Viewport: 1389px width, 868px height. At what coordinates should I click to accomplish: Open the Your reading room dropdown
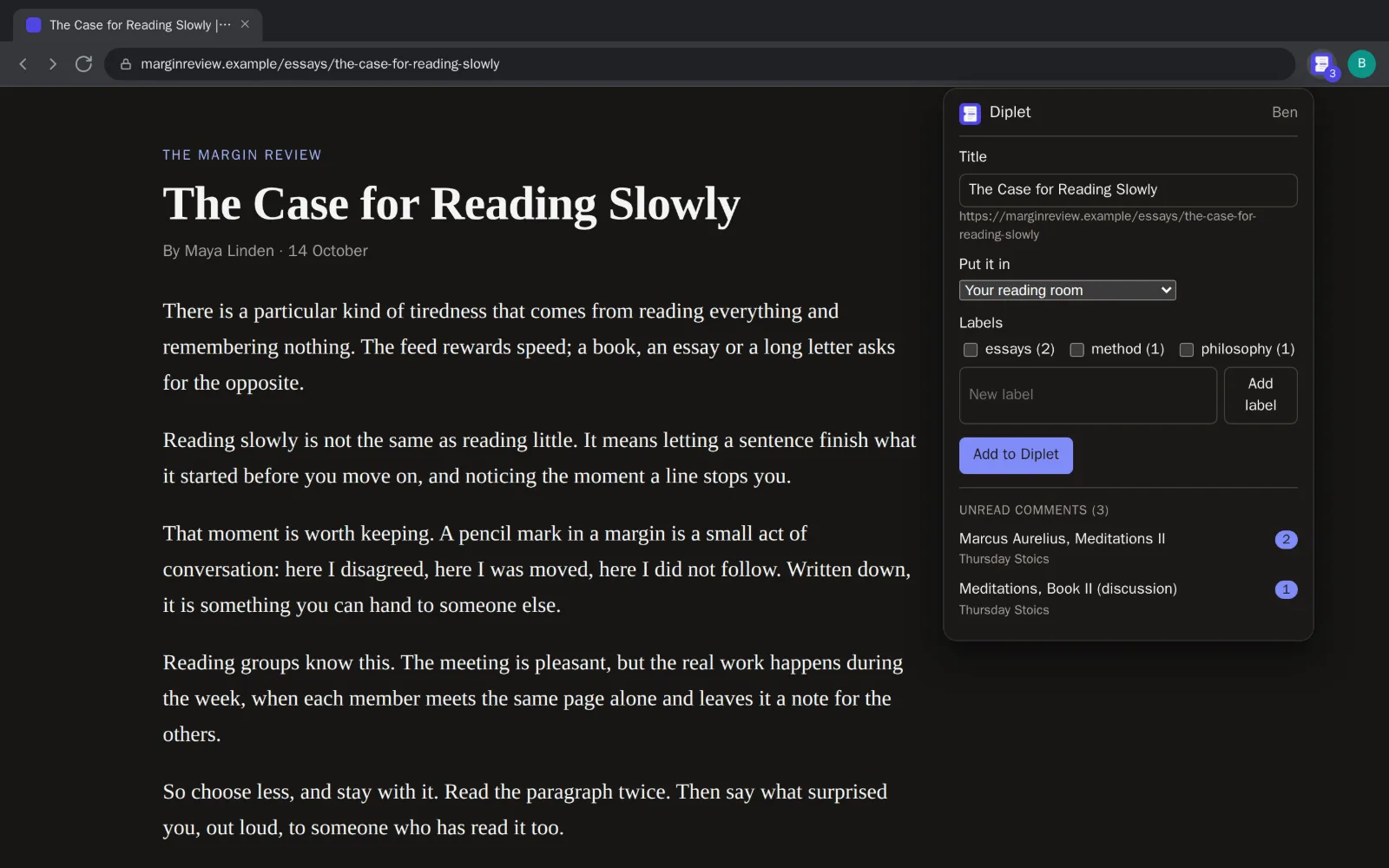pyautogui.click(x=1067, y=290)
